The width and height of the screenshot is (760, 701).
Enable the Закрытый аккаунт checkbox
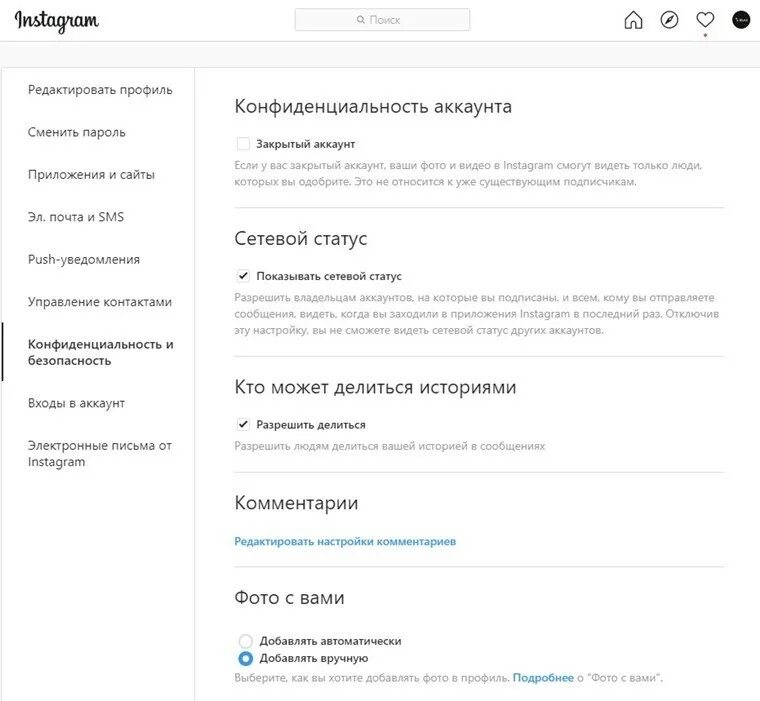point(243,144)
